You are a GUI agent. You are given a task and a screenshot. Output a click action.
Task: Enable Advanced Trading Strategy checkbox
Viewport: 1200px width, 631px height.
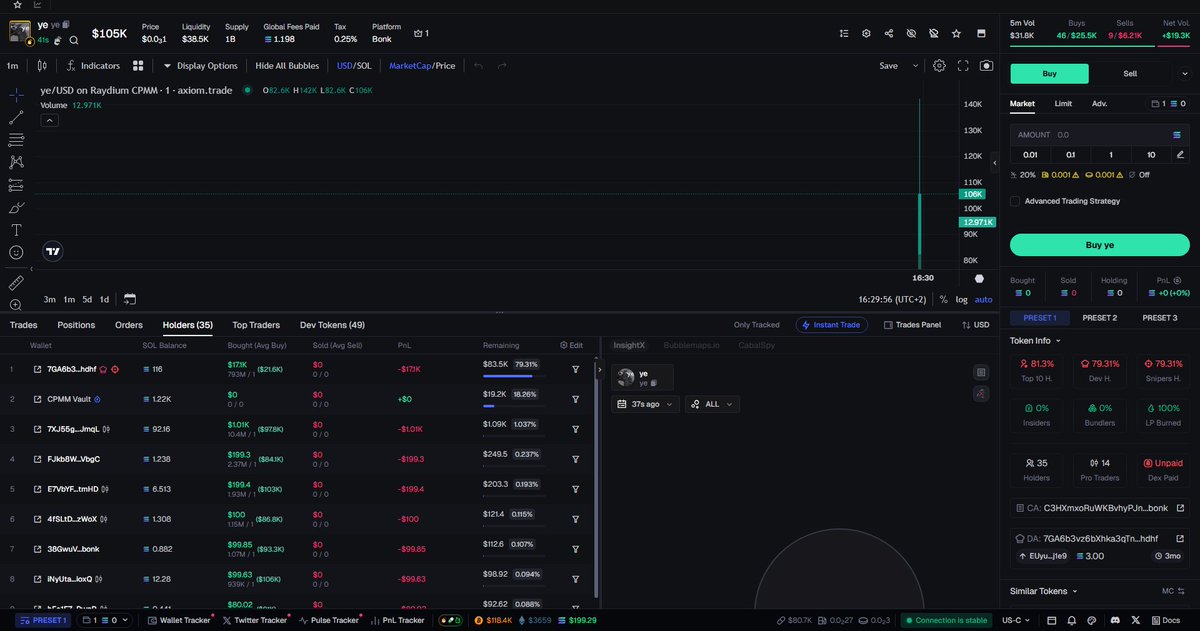click(x=1015, y=201)
